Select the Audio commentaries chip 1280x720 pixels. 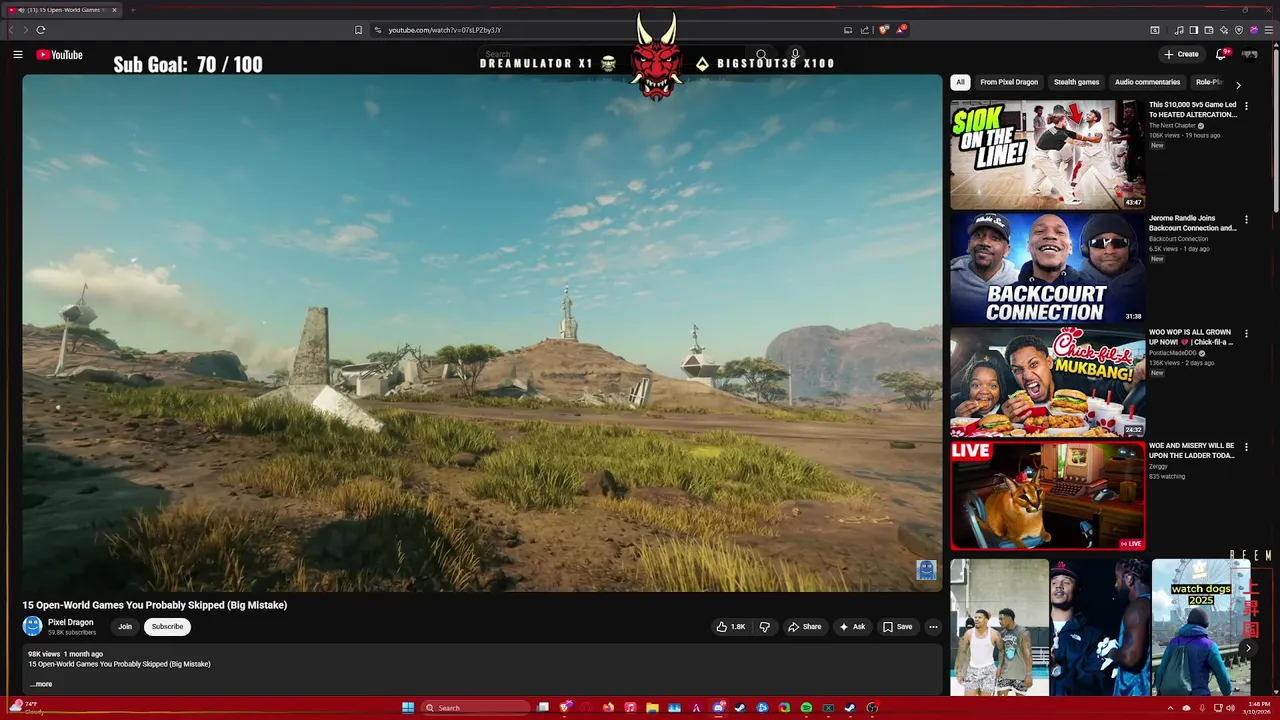[1147, 82]
